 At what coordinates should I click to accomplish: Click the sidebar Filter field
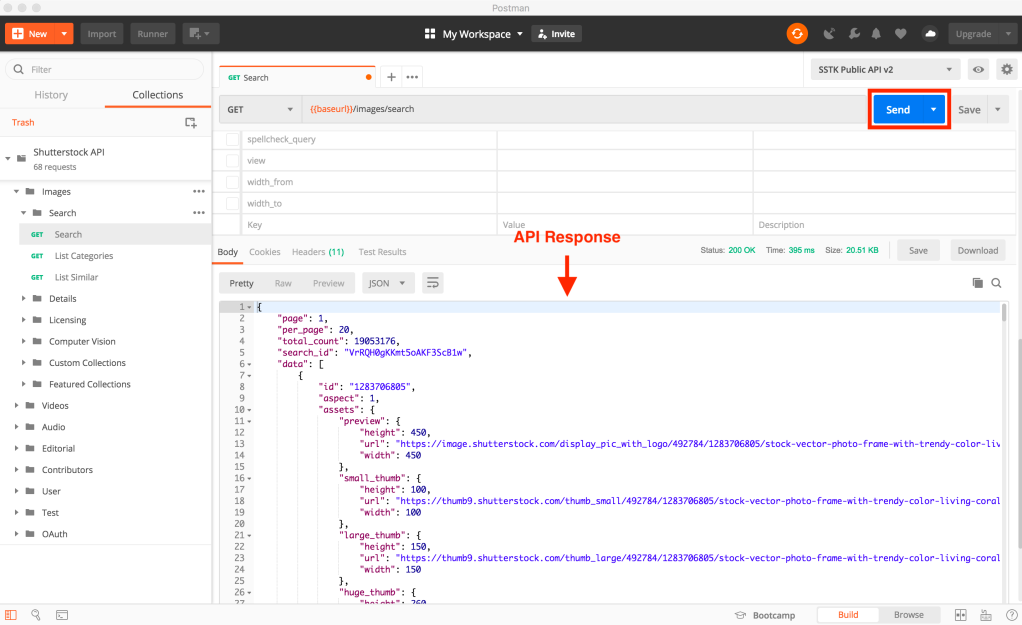[104, 69]
